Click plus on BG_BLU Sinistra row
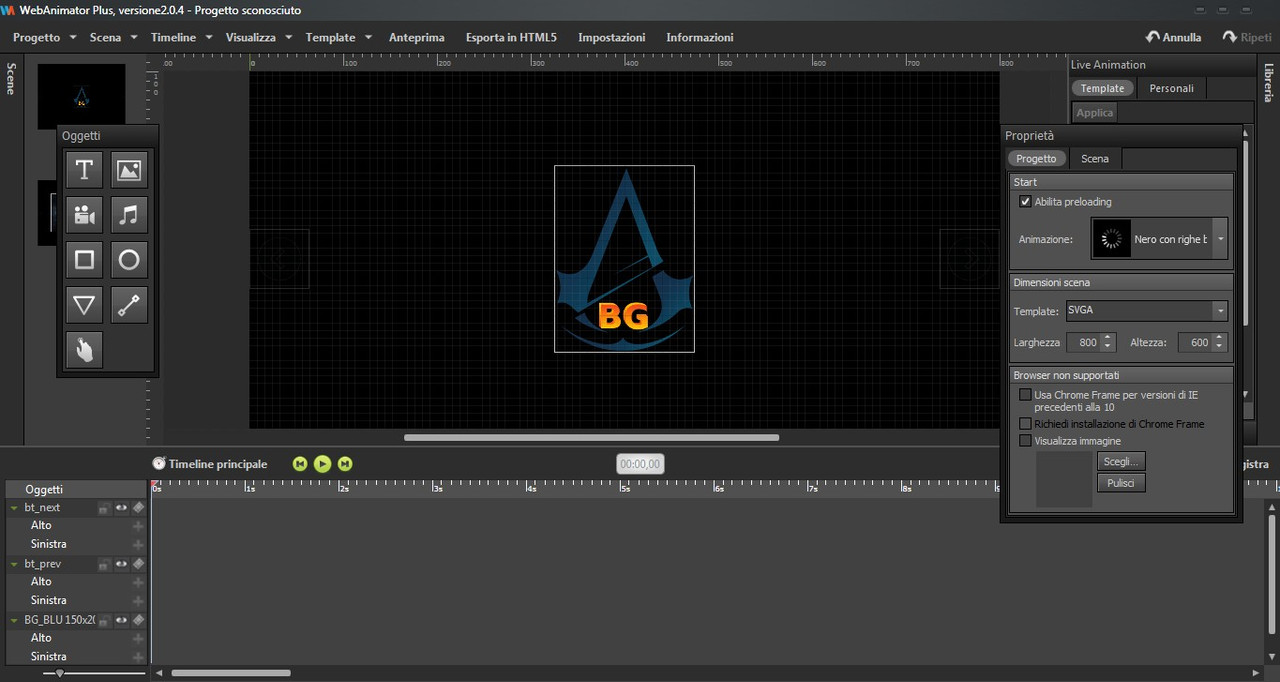 (x=138, y=657)
